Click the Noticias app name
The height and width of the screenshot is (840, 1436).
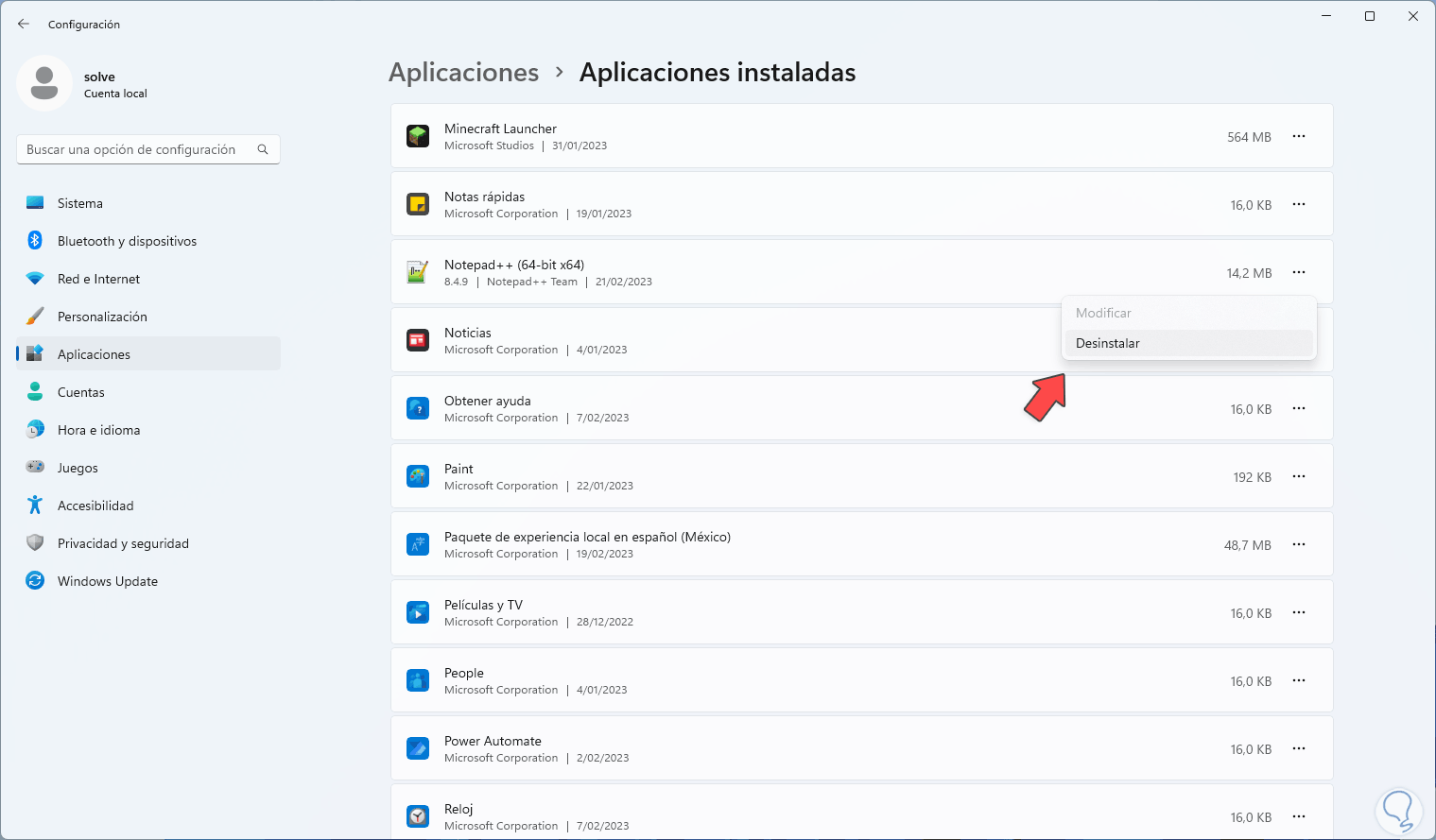(468, 333)
